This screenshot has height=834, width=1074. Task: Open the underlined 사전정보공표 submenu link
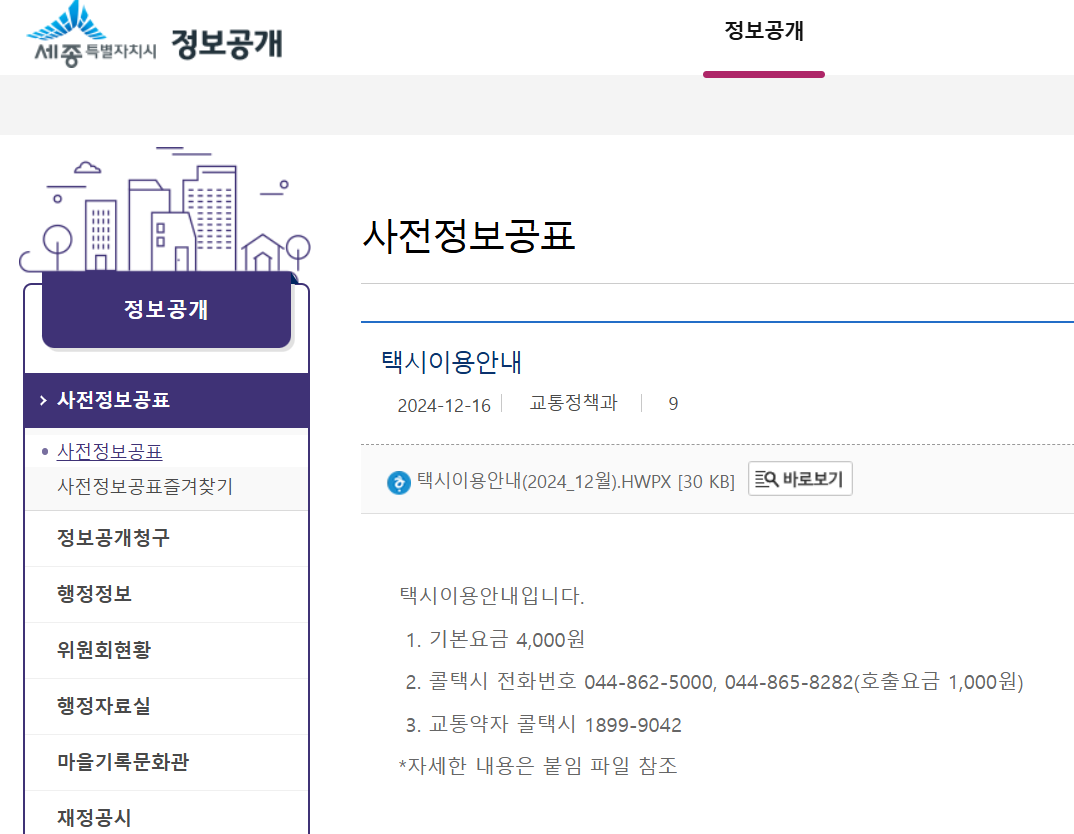110,451
